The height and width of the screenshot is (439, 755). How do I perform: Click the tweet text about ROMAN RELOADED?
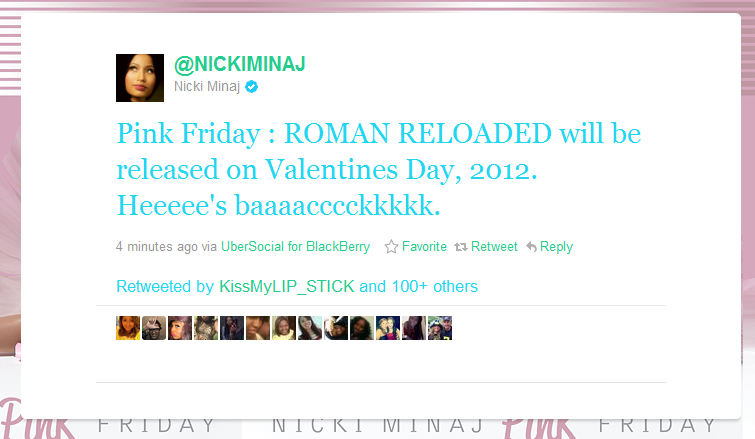[x=379, y=169]
